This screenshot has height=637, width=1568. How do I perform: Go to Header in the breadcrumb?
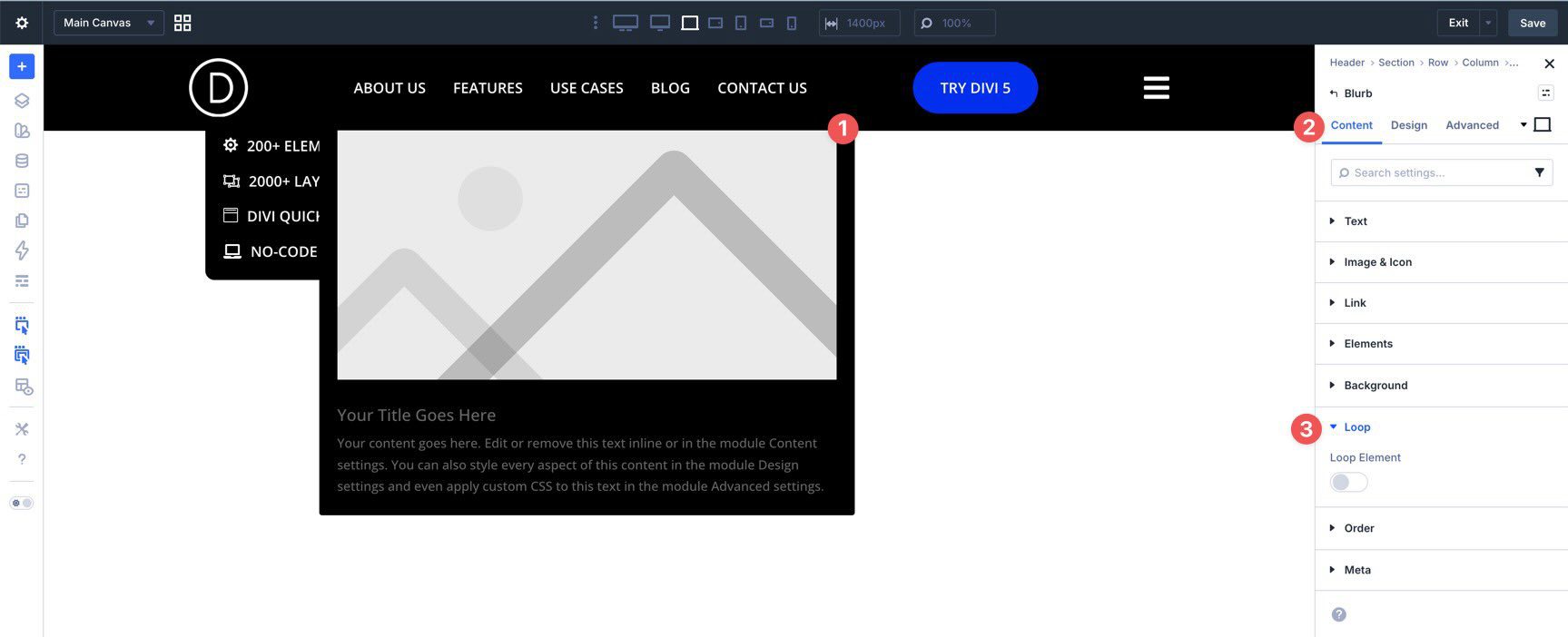click(1346, 63)
